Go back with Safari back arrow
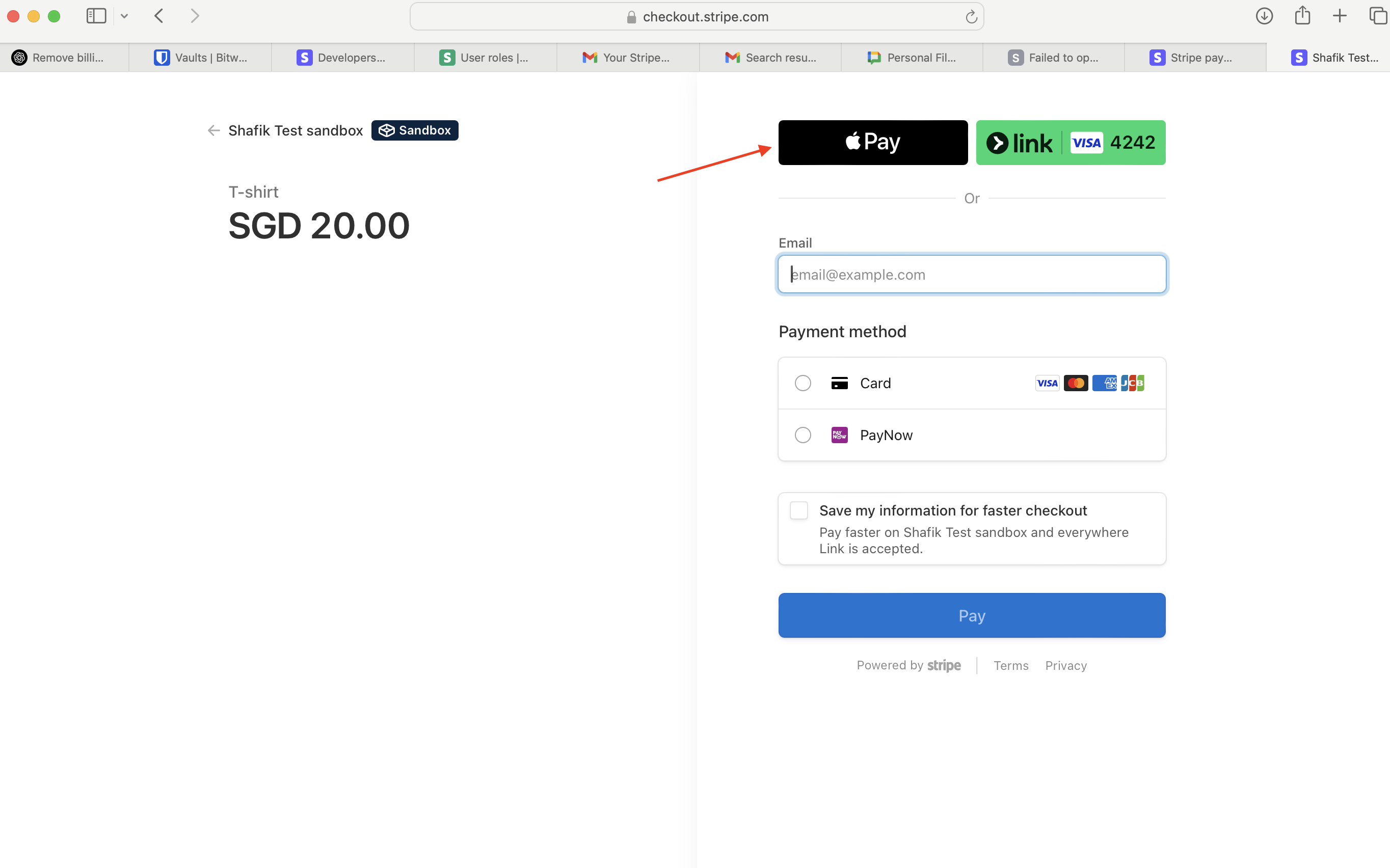 tap(159, 16)
